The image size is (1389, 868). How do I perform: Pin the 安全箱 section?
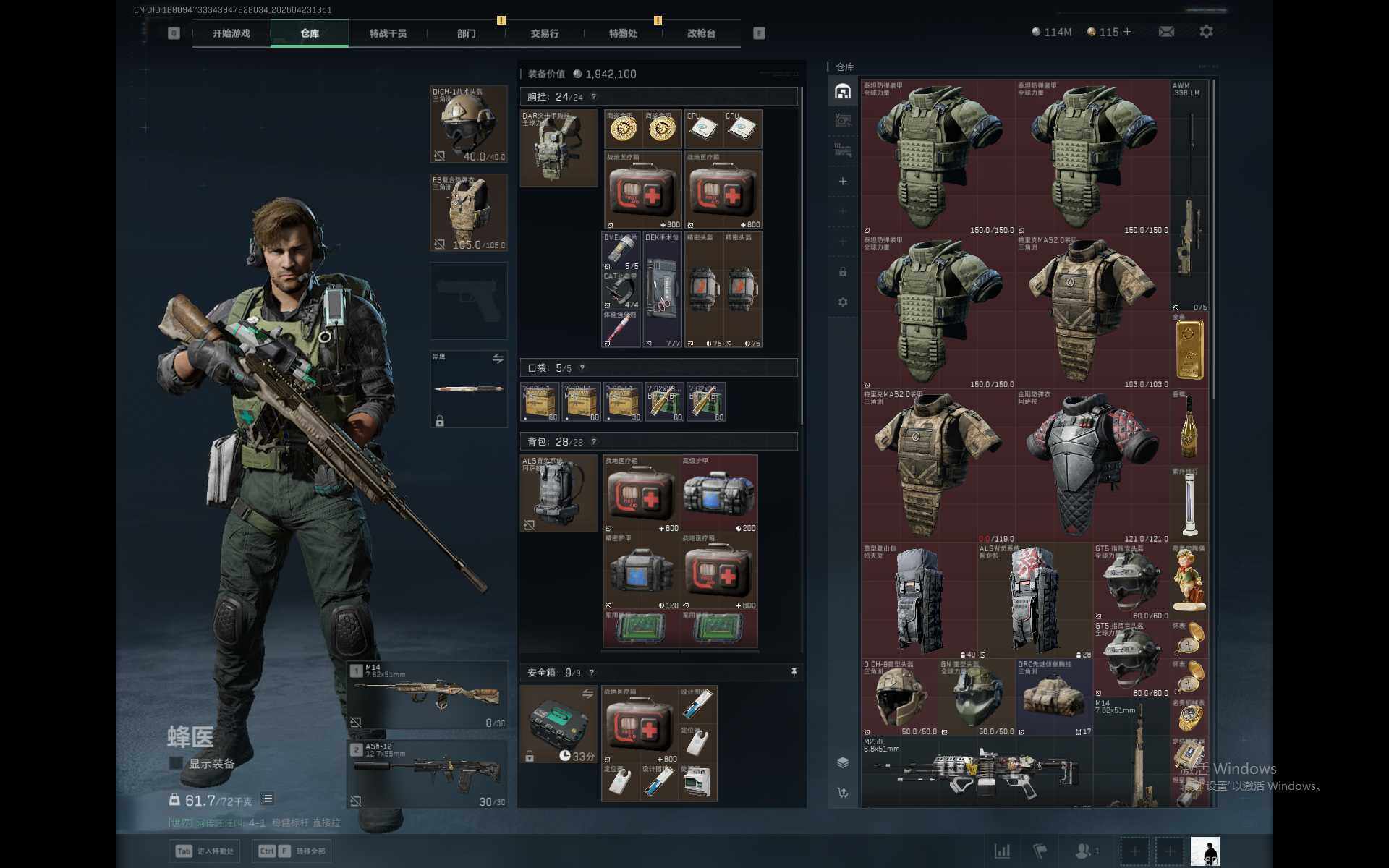coord(794,673)
